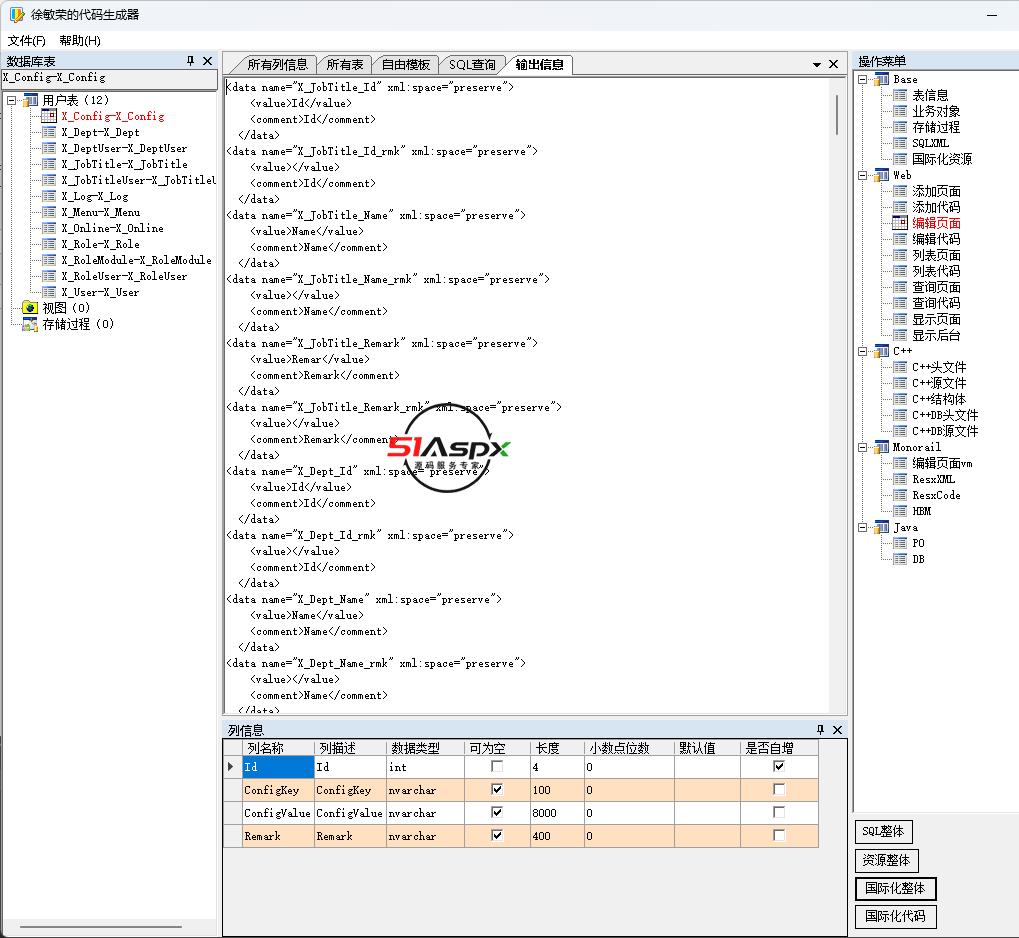Viewport: 1019px width, 938px height.
Task: Click the 数据库表 horizontal scrollbar
Action: point(101,927)
